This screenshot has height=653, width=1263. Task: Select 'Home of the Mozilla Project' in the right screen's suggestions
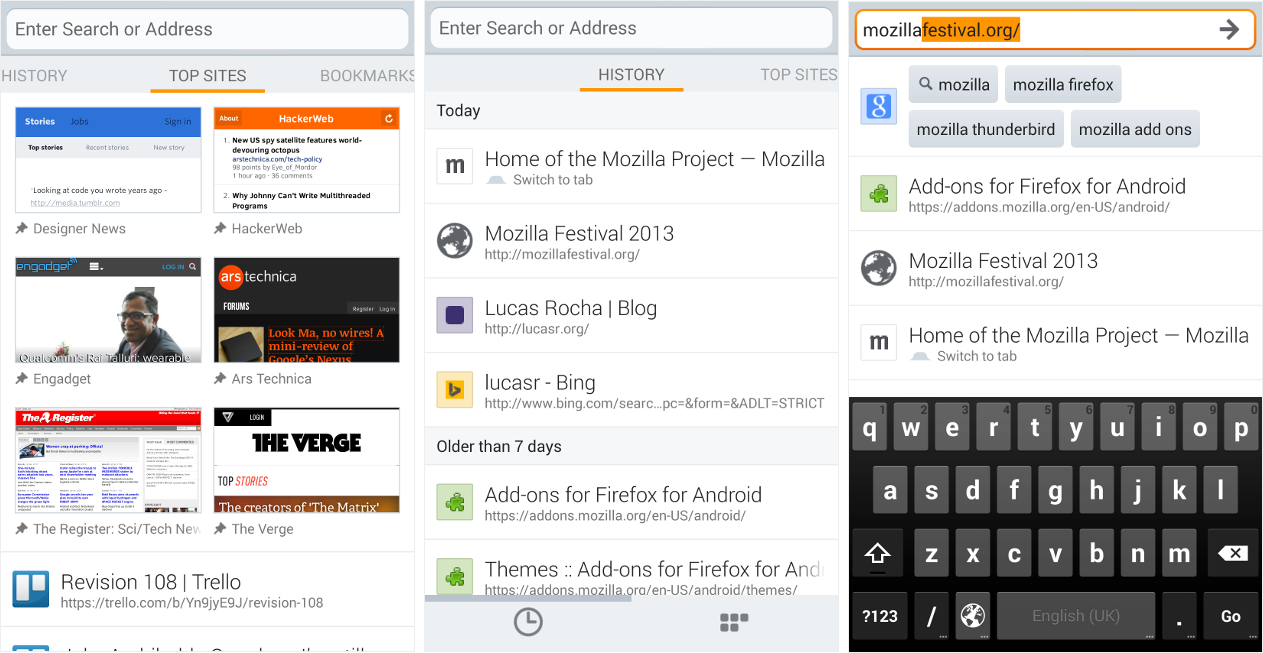click(1056, 343)
